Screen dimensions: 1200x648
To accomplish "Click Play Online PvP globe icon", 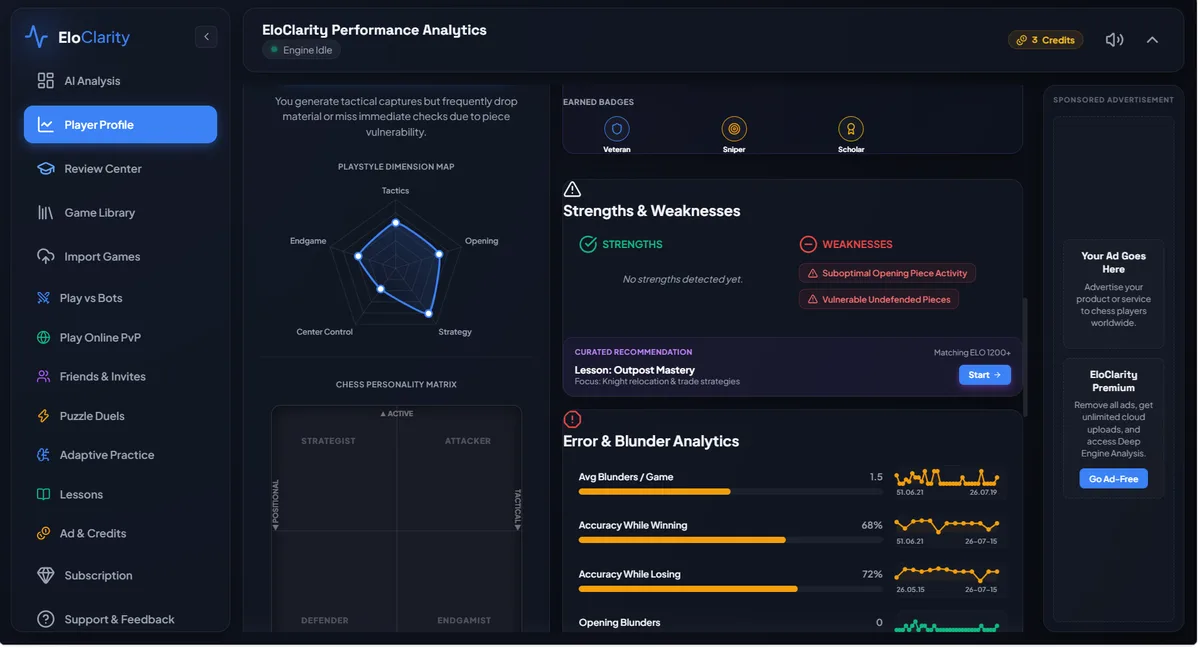I will tap(43, 337).
